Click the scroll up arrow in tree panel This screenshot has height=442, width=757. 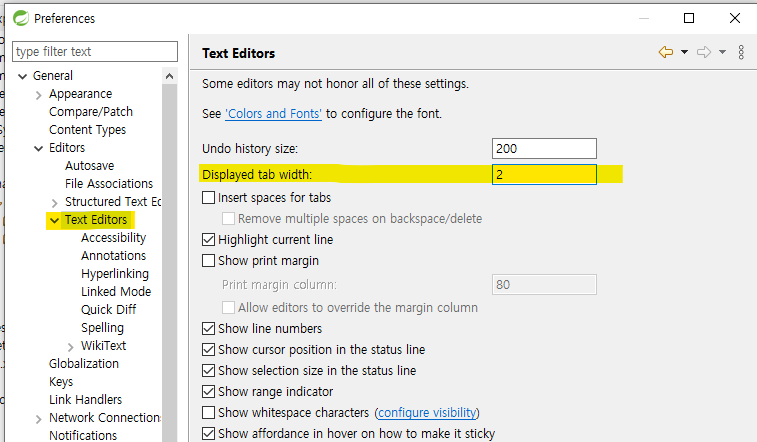click(x=169, y=76)
